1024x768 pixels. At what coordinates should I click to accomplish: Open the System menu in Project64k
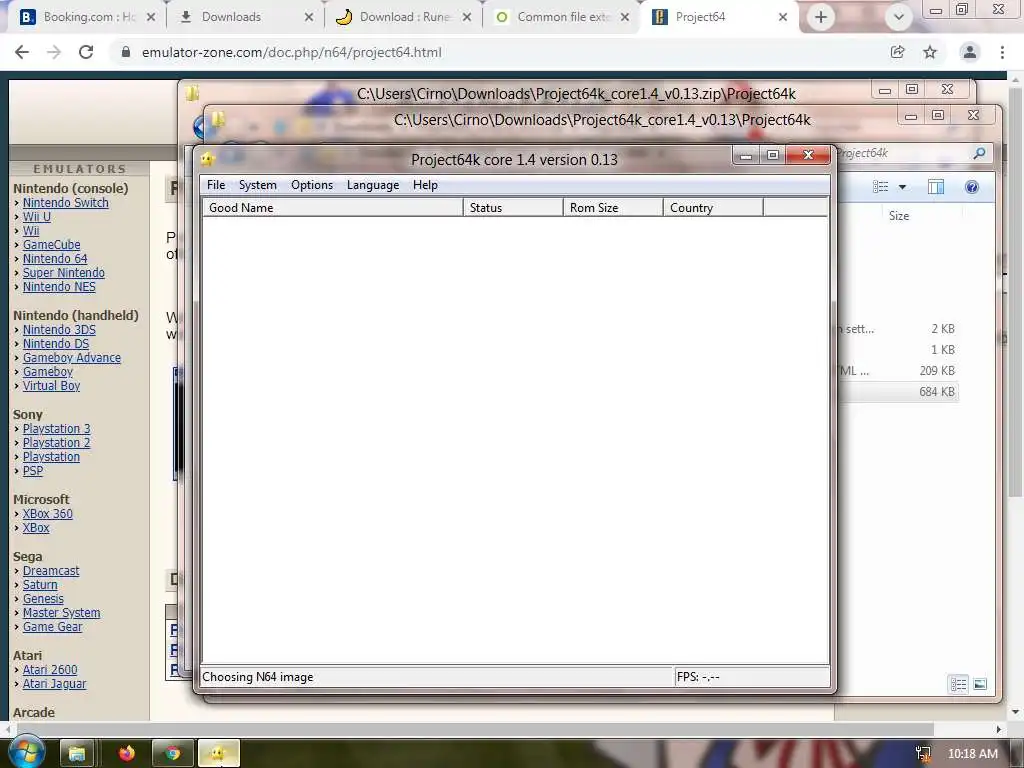[257, 185]
